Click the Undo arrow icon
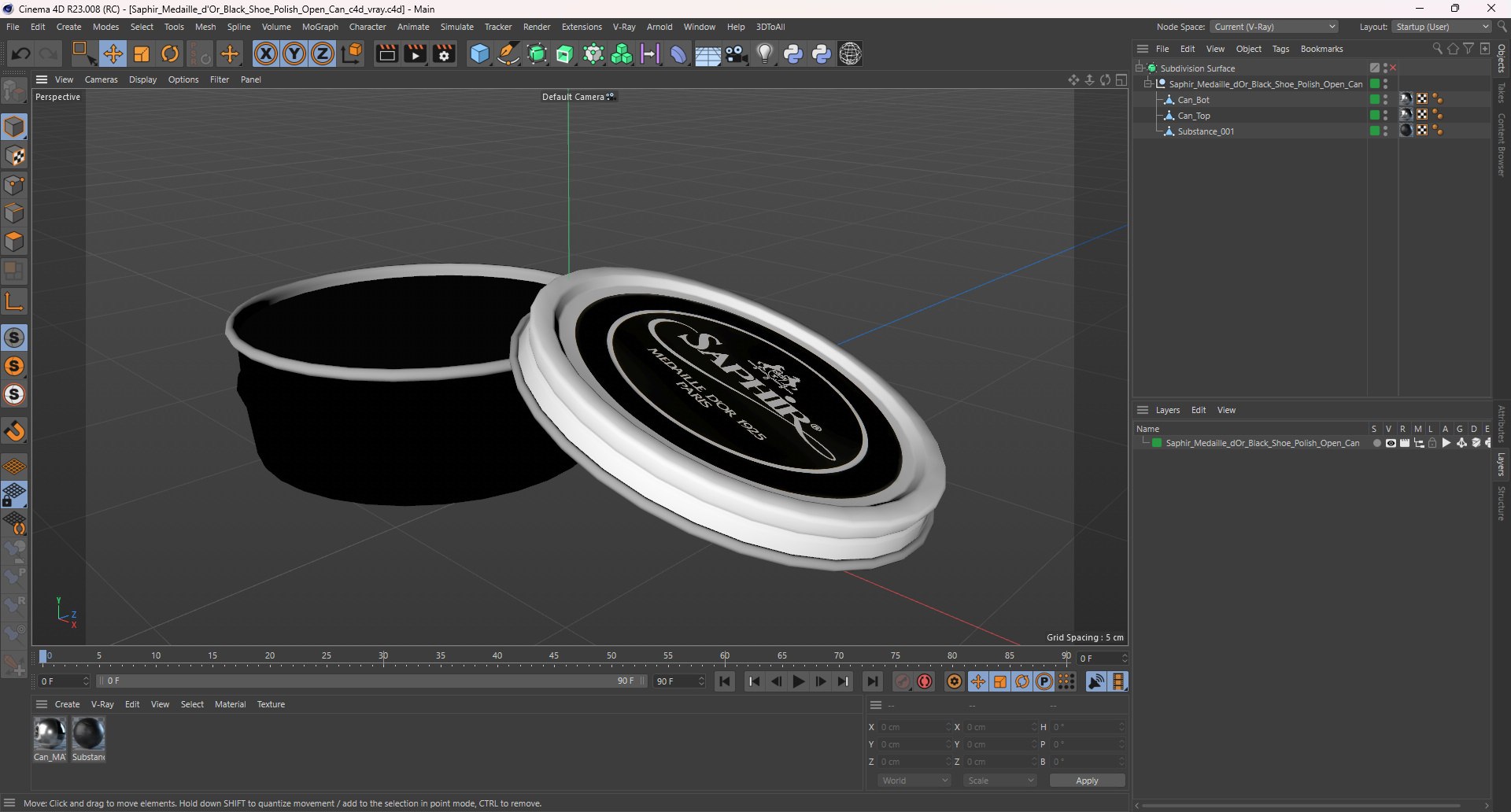The width and height of the screenshot is (1511, 812). [21, 54]
